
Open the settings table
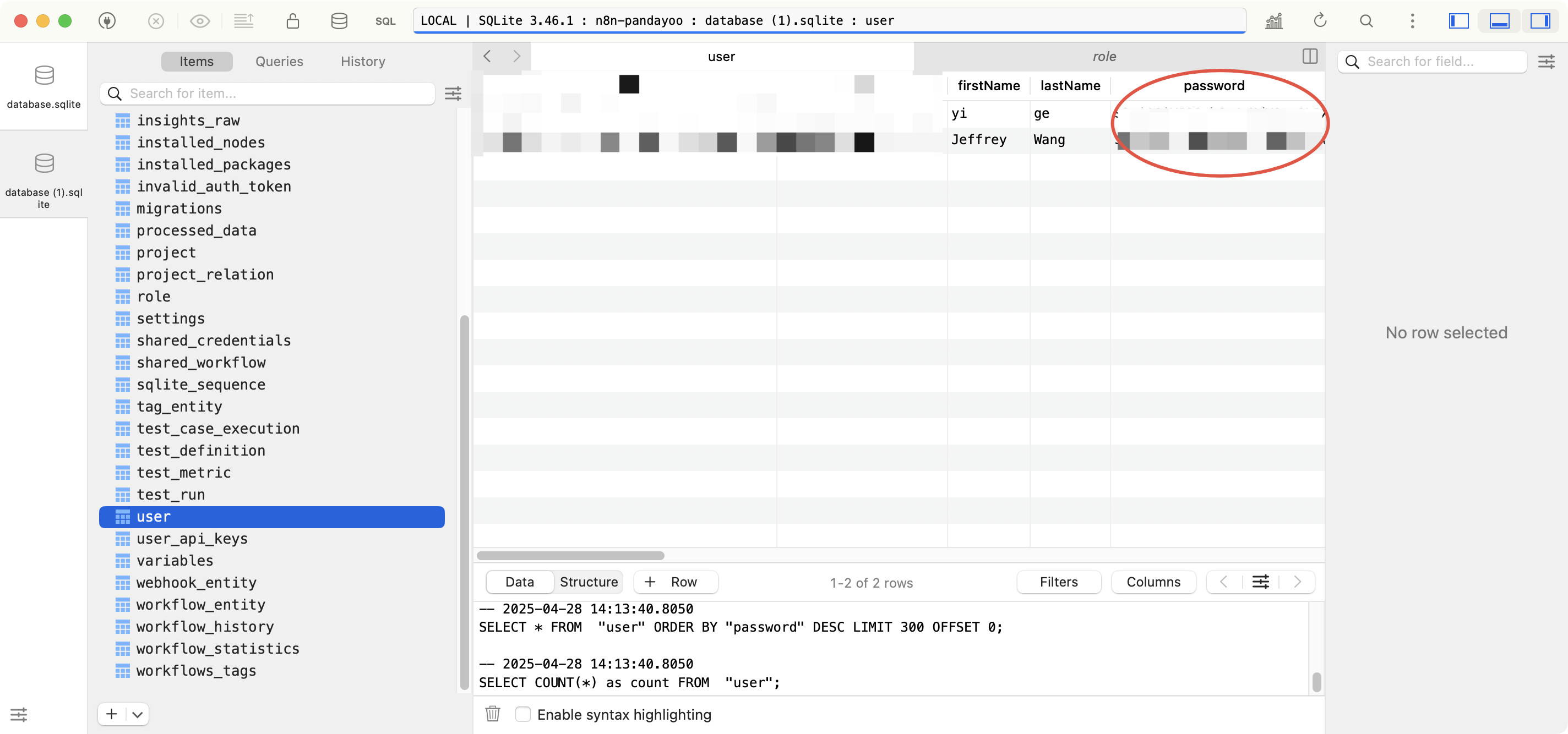(x=271, y=318)
